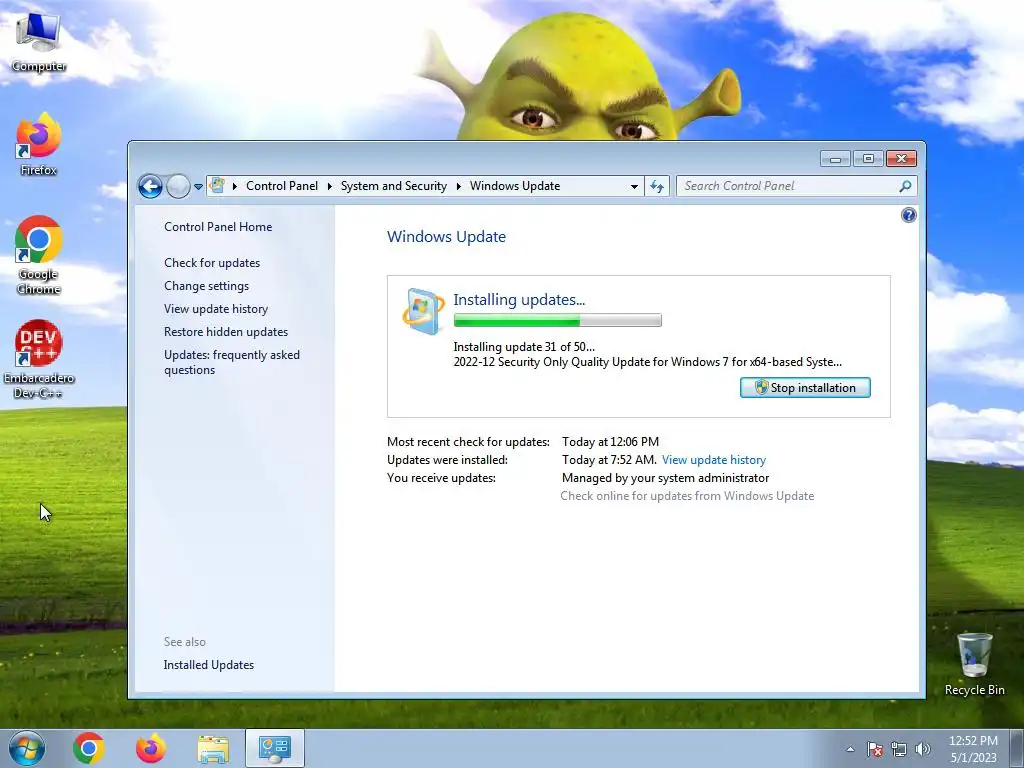Viewport: 1024px width, 768px height.
Task: Open Help with the question mark icon
Action: click(x=908, y=215)
